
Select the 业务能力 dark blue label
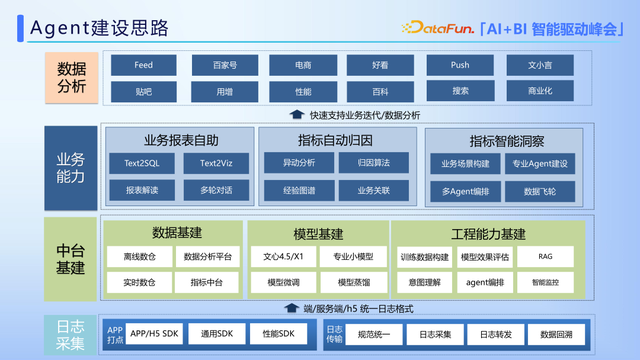pyautogui.click(x=71, y=168)
